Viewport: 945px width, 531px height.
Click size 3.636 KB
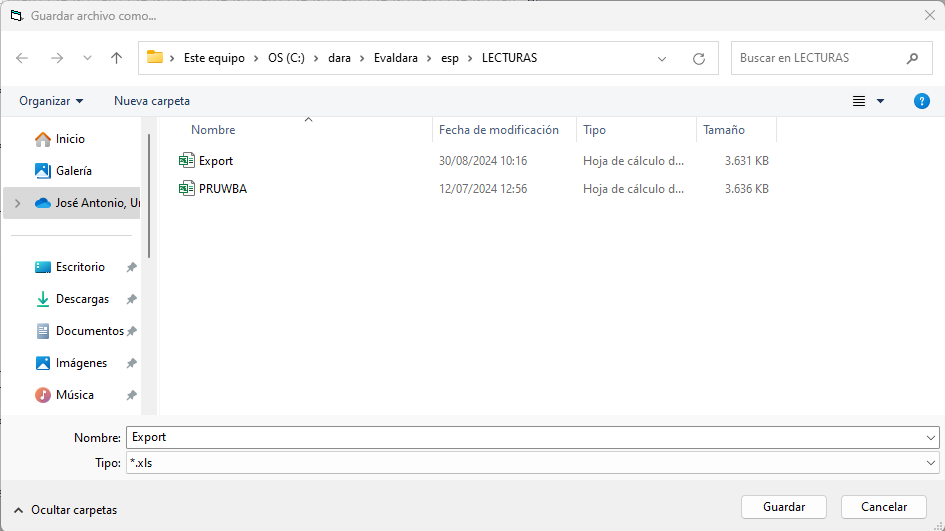[747, 189]
